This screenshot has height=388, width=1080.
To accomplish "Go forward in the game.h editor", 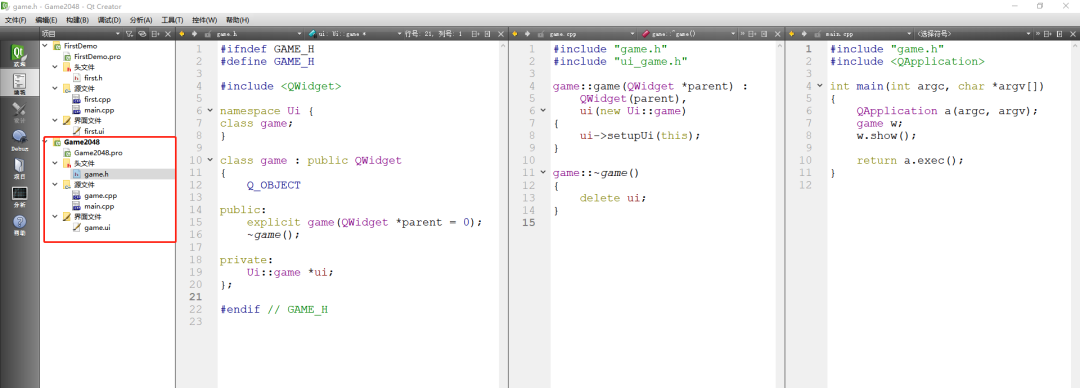I will click(x=194, y=33).
